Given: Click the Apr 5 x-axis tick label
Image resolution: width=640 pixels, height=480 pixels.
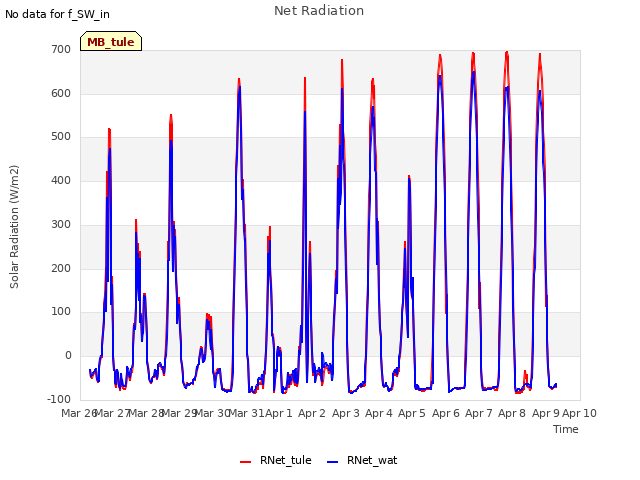Looking at the screenshot, I should point(412,413).
